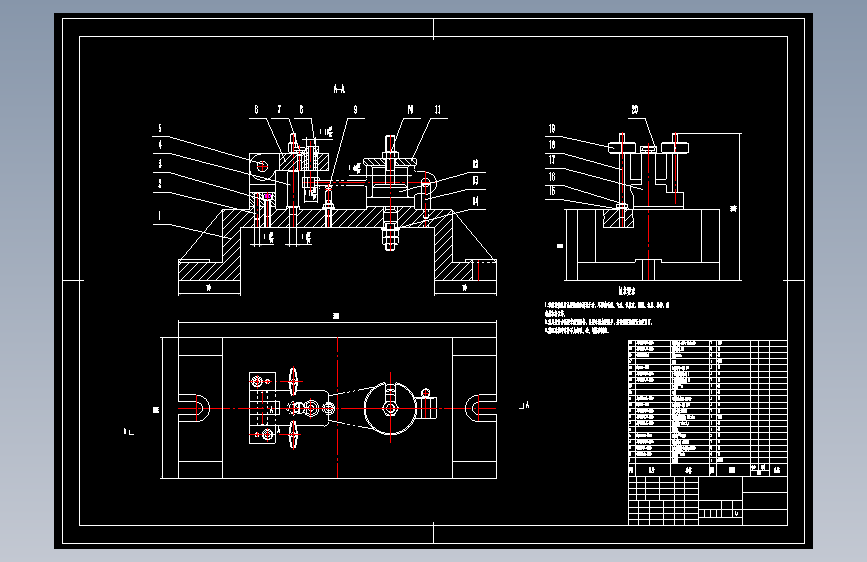Click the vertical red centerline in plan view
This screenshot has width=867, height=562.
337,408
